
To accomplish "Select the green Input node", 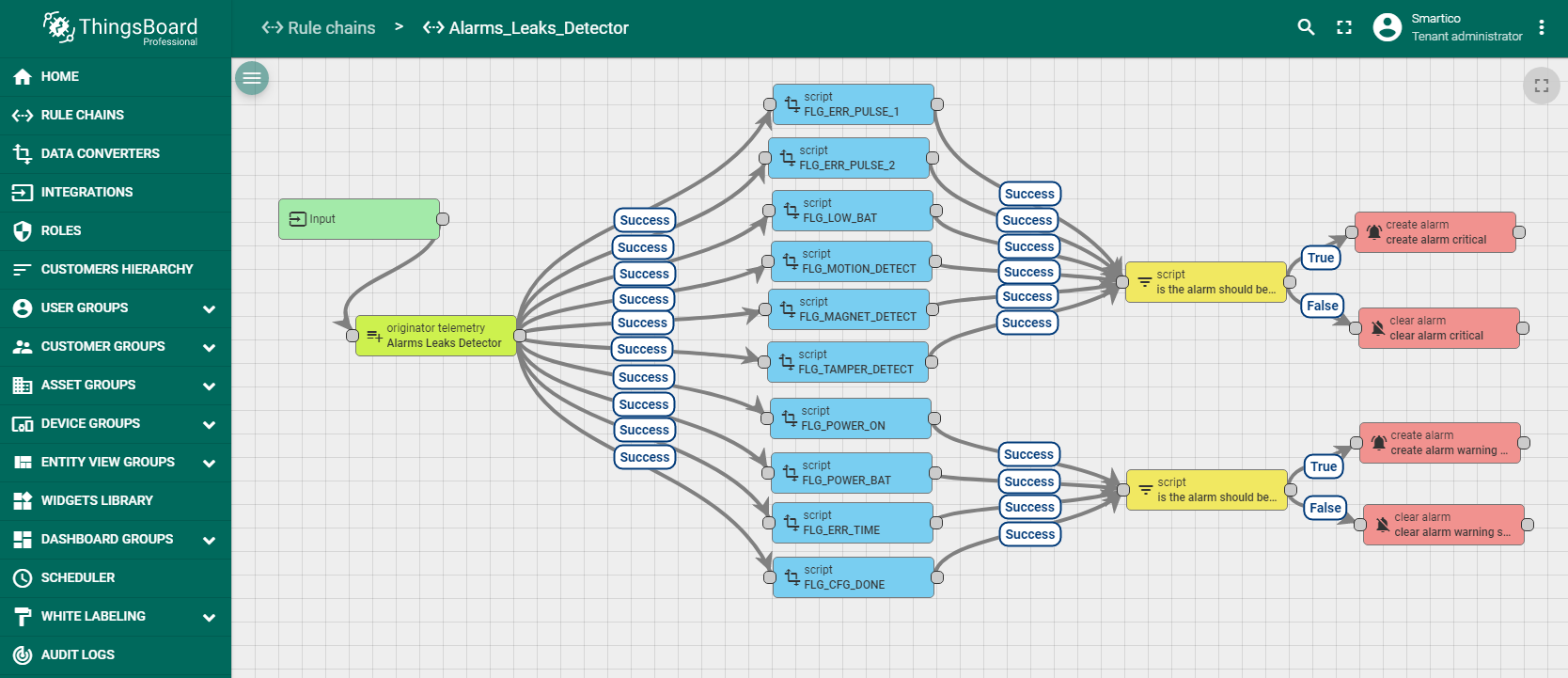I will click(x=358, y=219).
